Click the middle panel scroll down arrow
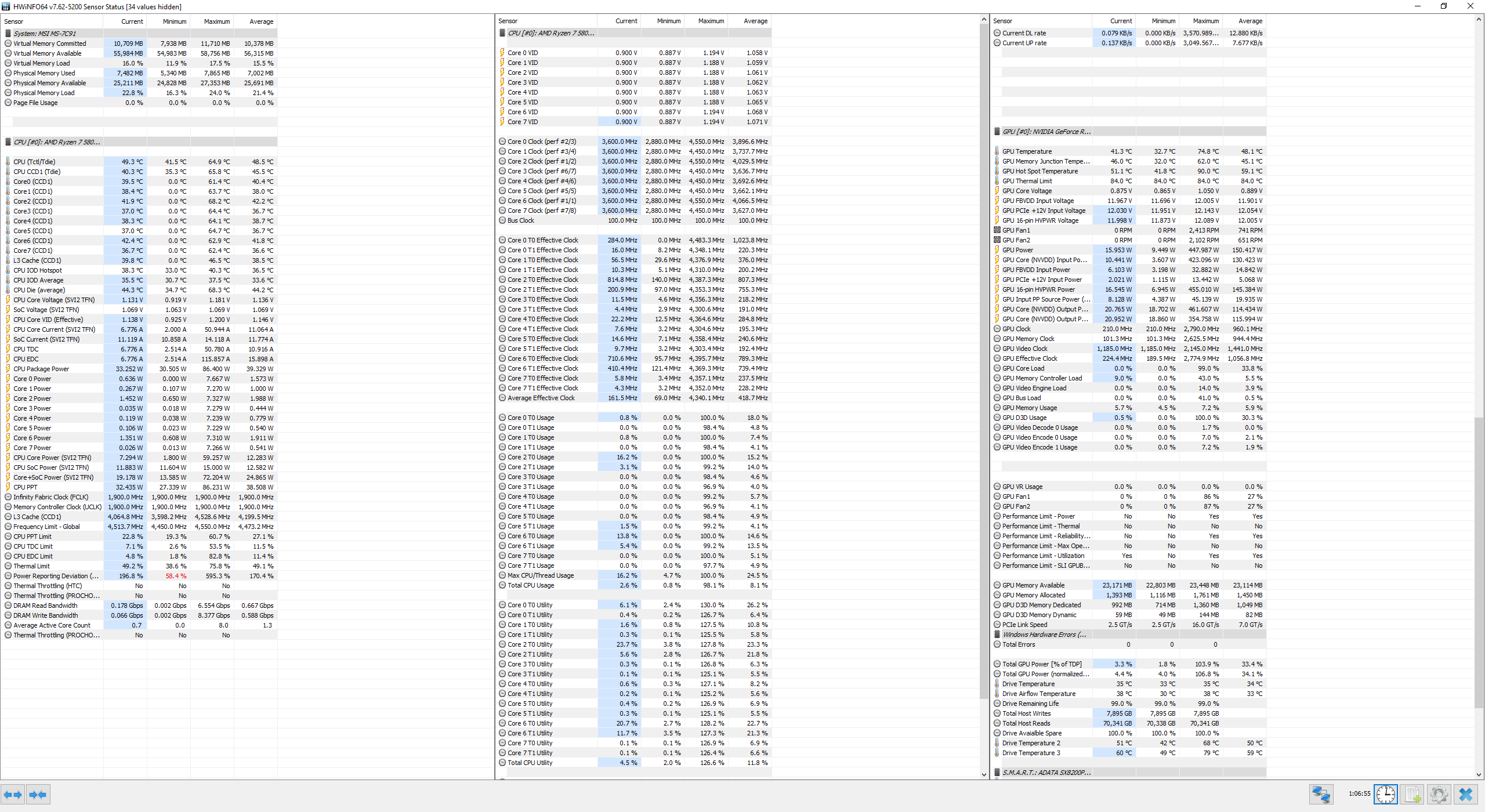Image resolution: width=1485 pixels, height=812 pixels. click(x=984, y=774)
